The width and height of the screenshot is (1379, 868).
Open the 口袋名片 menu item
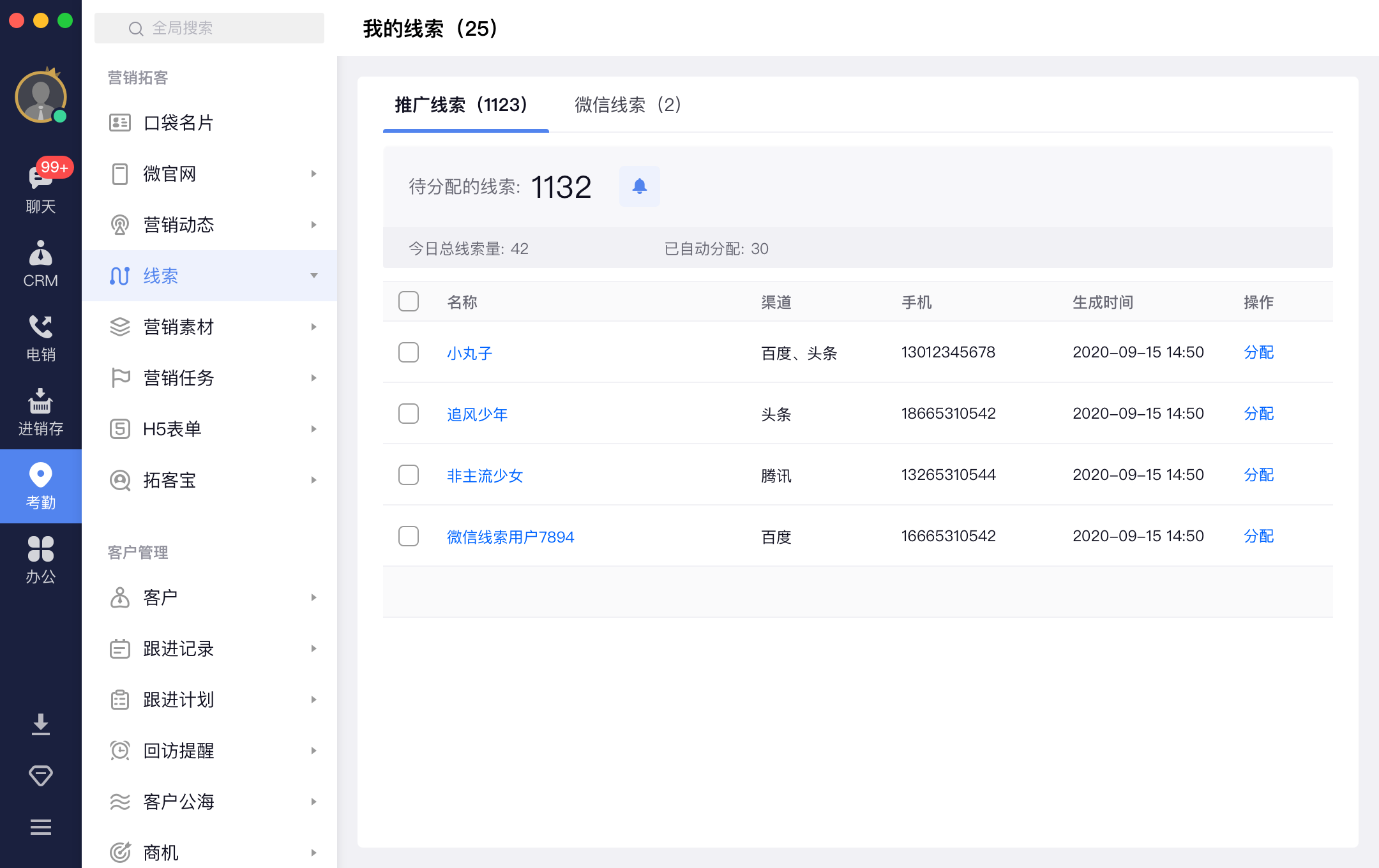click(179, 123)
